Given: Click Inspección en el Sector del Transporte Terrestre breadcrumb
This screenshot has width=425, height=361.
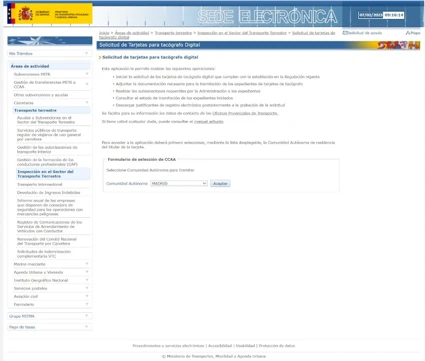Looking at the screenshot, I should 242,33.
